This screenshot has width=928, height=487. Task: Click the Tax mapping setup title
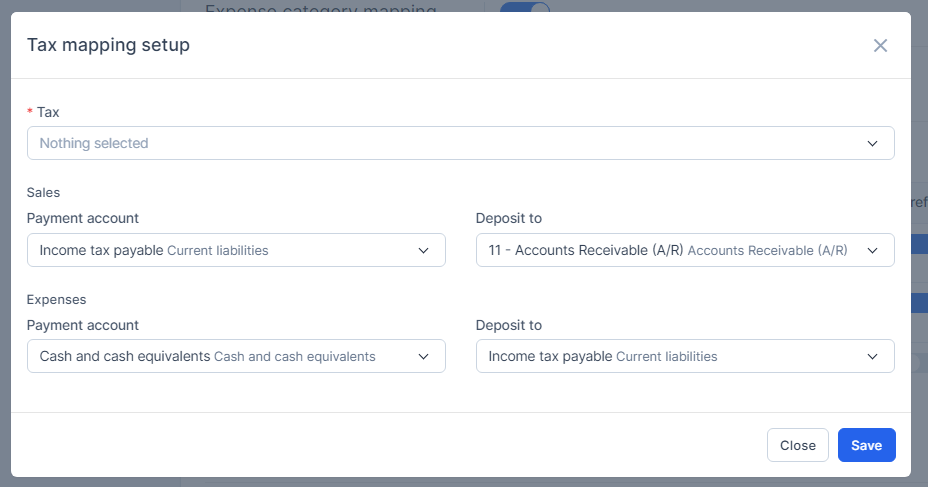[108, 45]
